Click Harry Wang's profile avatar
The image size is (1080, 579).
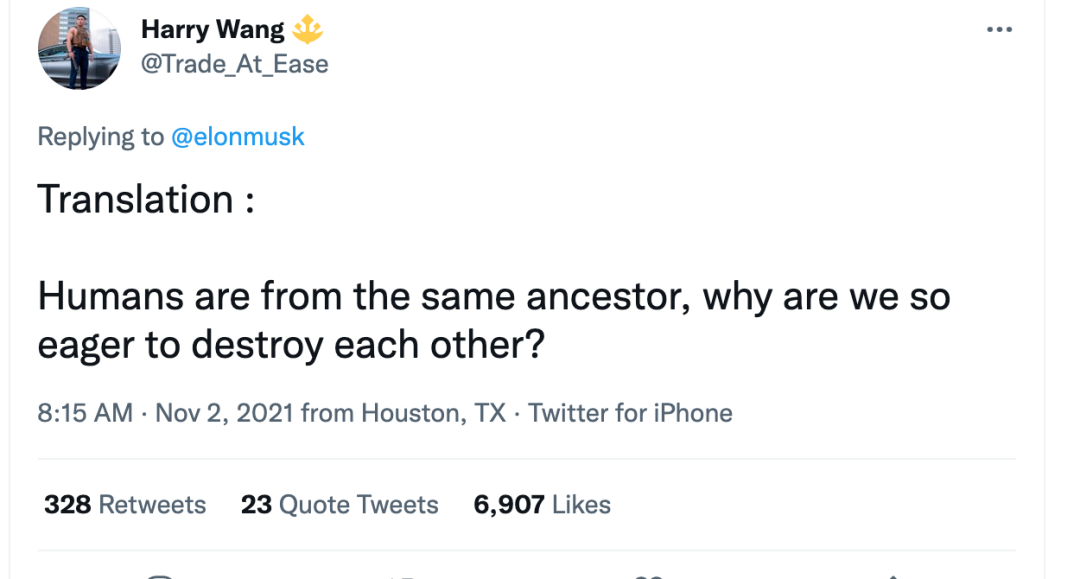pos(79,48)
